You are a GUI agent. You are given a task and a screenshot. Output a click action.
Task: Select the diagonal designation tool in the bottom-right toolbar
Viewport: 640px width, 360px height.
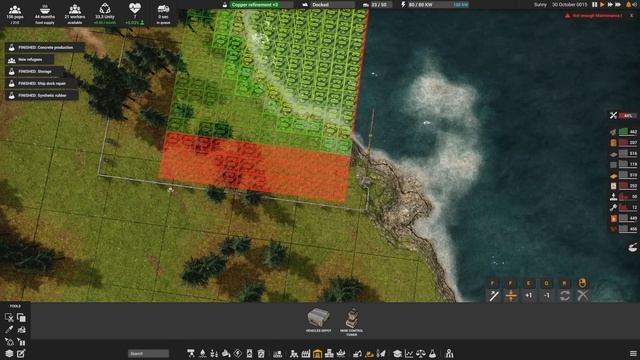493,296
